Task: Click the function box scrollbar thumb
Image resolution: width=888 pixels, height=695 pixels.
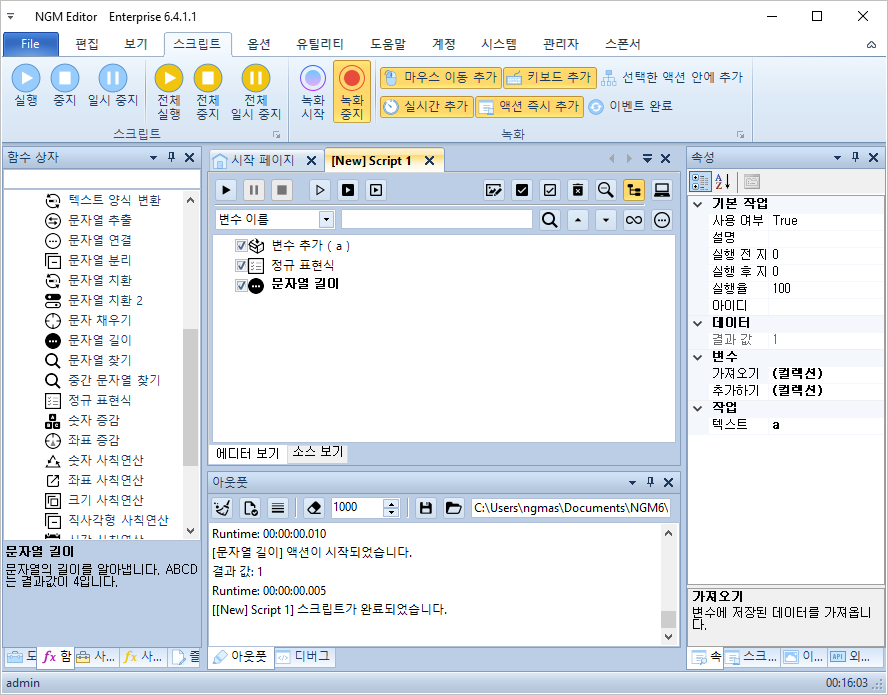Action: [190, 396]
